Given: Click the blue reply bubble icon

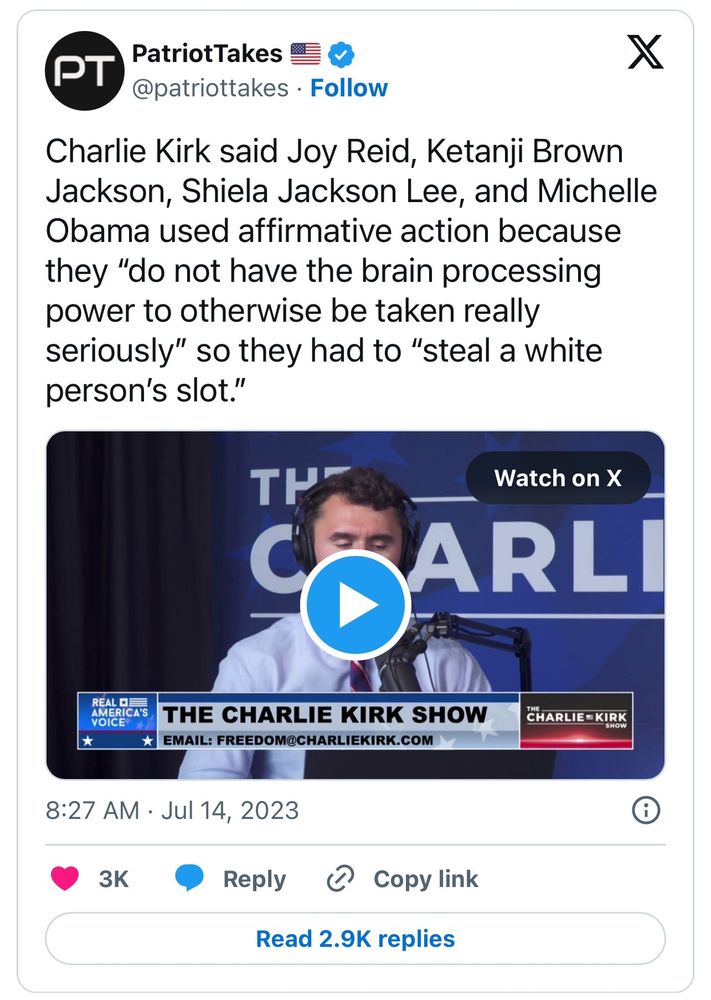Looking at the screenshot, I should [189, 878].
